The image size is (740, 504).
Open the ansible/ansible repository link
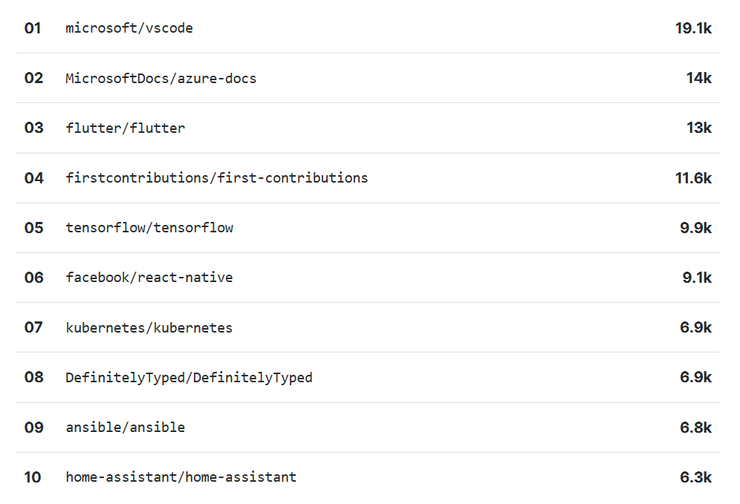125,427
